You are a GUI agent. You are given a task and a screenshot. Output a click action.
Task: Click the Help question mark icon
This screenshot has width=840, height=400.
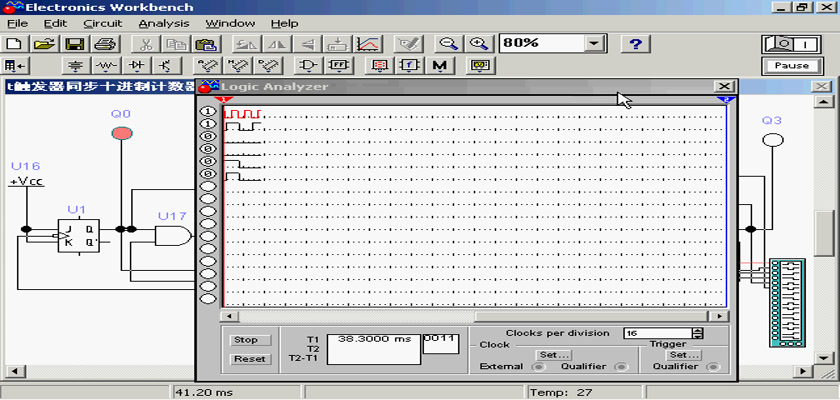[x=635, y=44]
